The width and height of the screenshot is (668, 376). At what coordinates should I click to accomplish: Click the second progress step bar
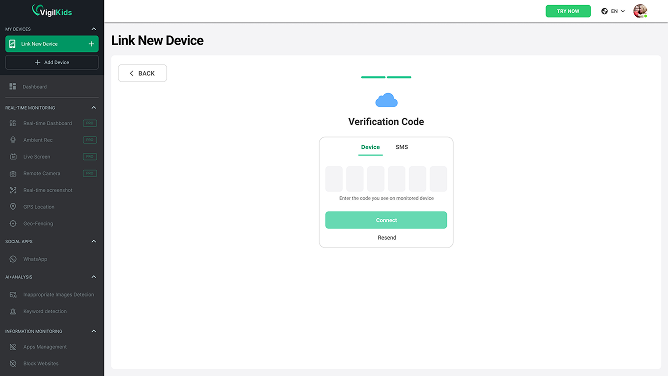399,77
